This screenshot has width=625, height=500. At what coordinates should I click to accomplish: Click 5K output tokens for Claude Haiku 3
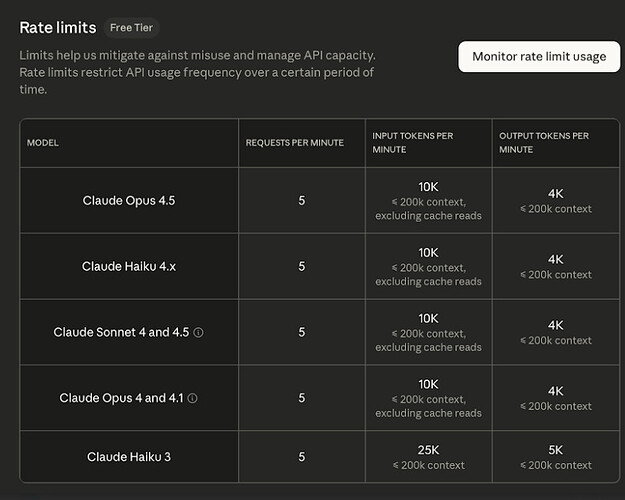(x=556, y=450)
